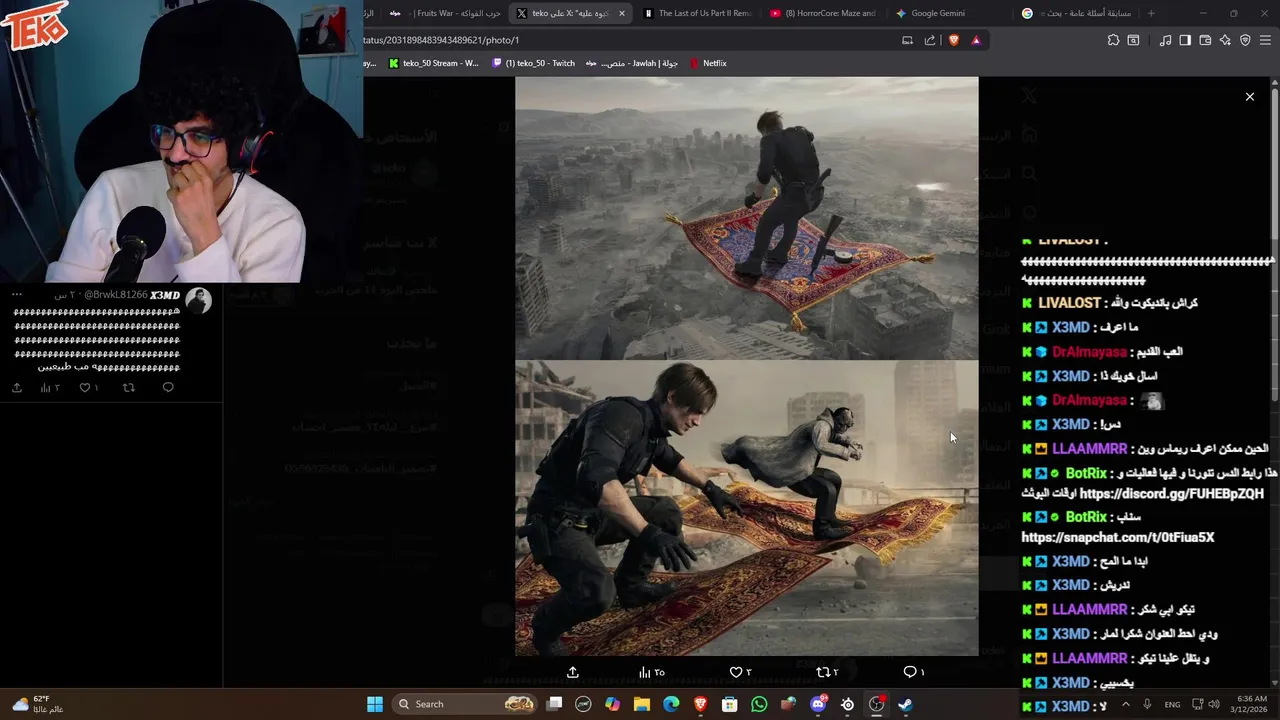1280x720 pixels.
Task: Open the Brave playlist music note icon
Action: [x=1165, y=40]
